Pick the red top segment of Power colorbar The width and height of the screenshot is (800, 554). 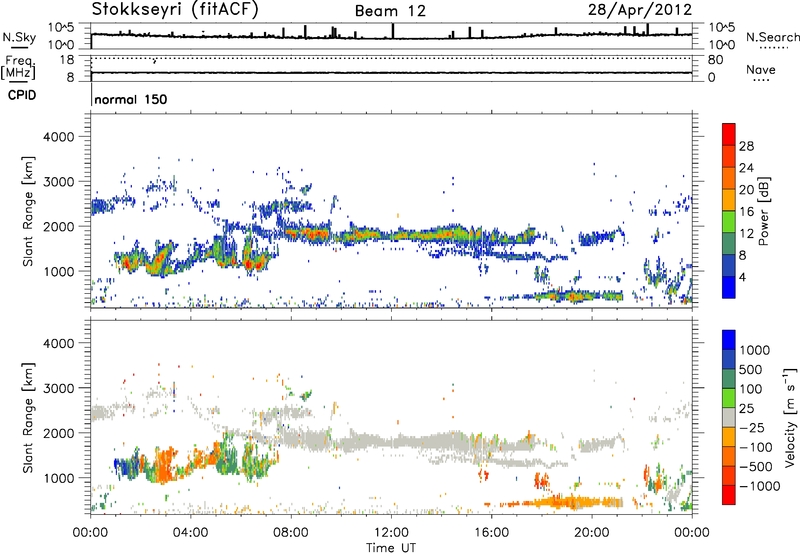(x=729, y=134)
